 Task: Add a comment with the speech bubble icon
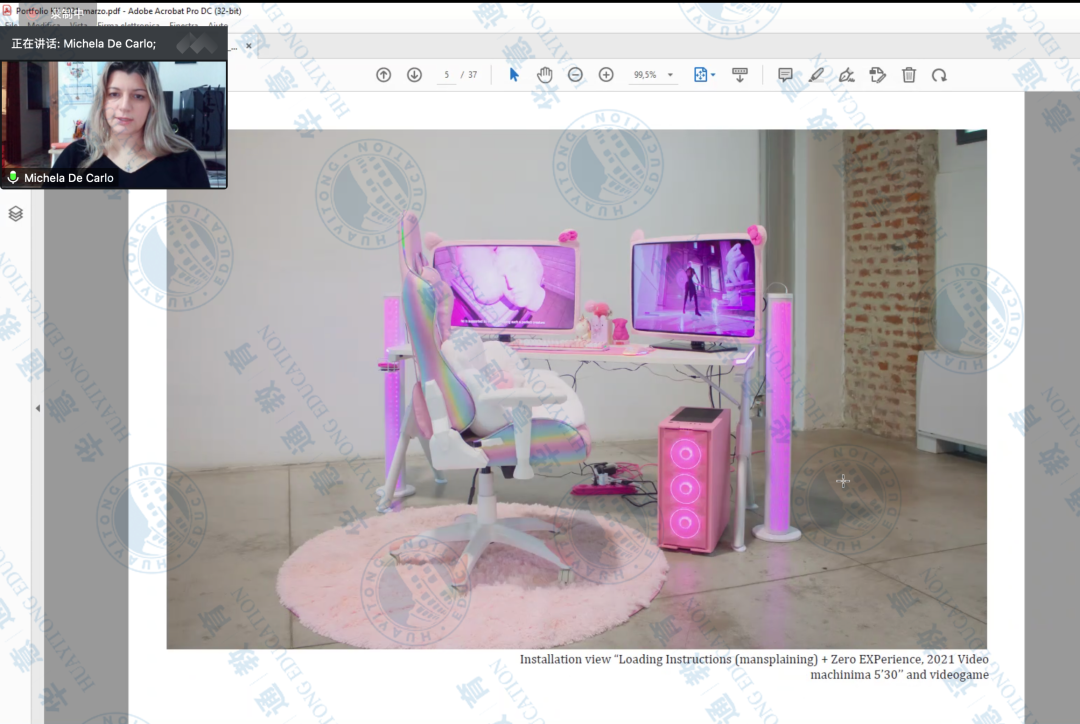point(785,75)
